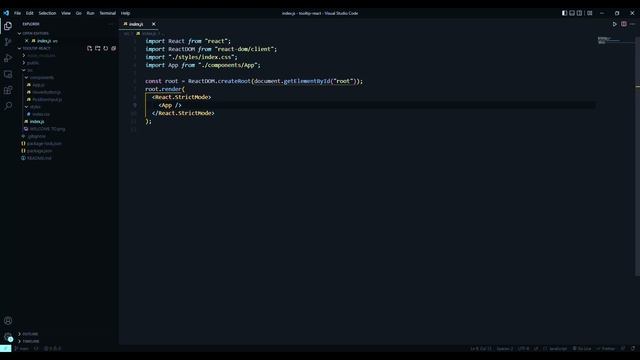Open the Accounts menu icon
This screenshot has height=360, width=640.
point(8,321)
